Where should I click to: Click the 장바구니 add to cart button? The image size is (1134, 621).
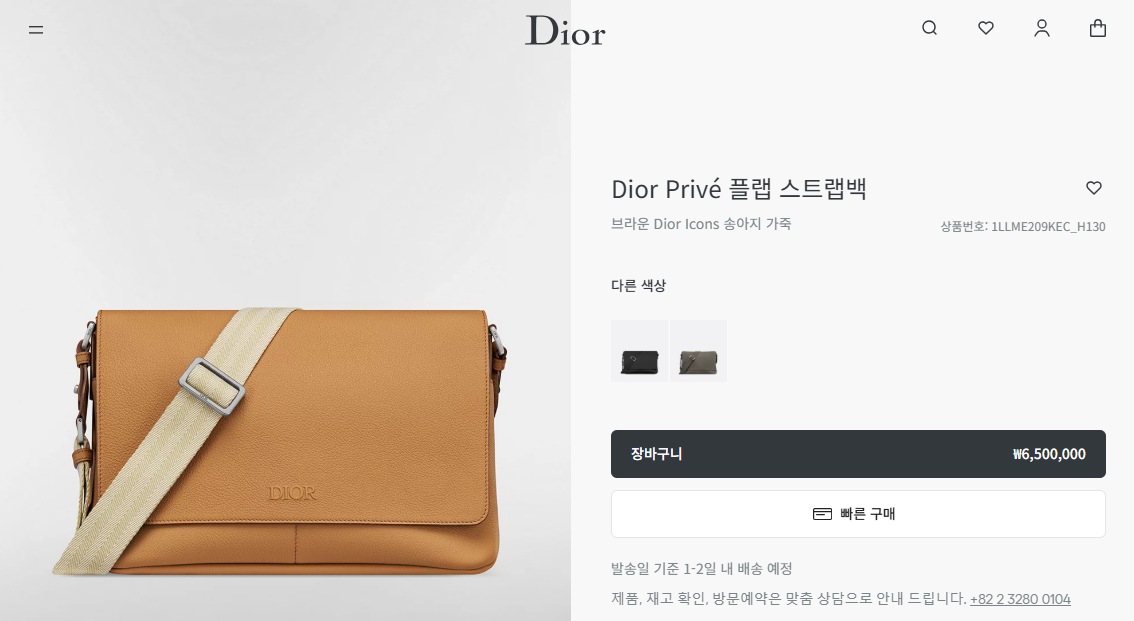click(858, 454)
